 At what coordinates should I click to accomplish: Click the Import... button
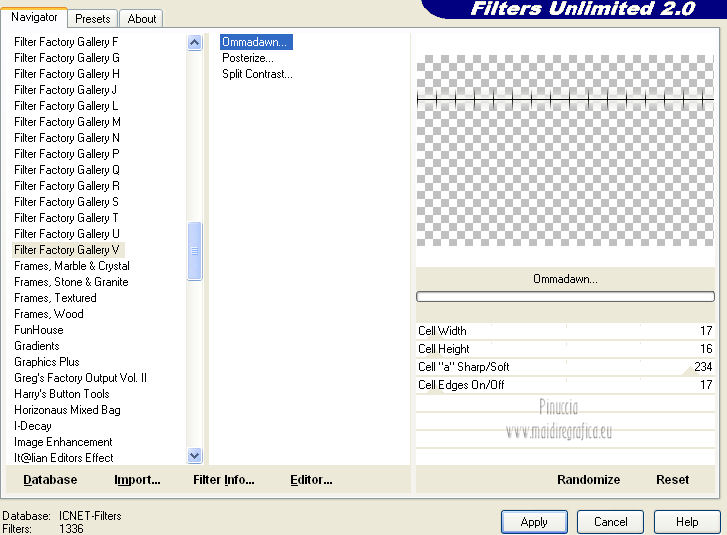[x=137, y=479]
